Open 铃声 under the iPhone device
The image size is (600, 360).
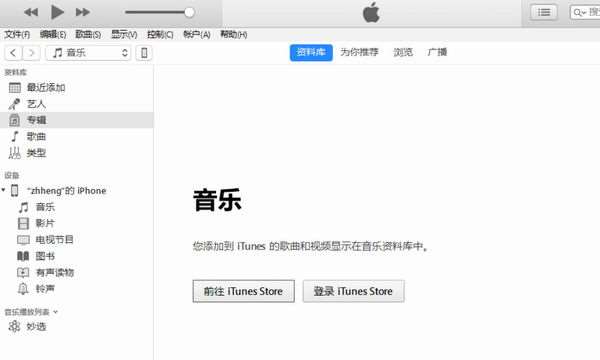[x=45, y=289]
